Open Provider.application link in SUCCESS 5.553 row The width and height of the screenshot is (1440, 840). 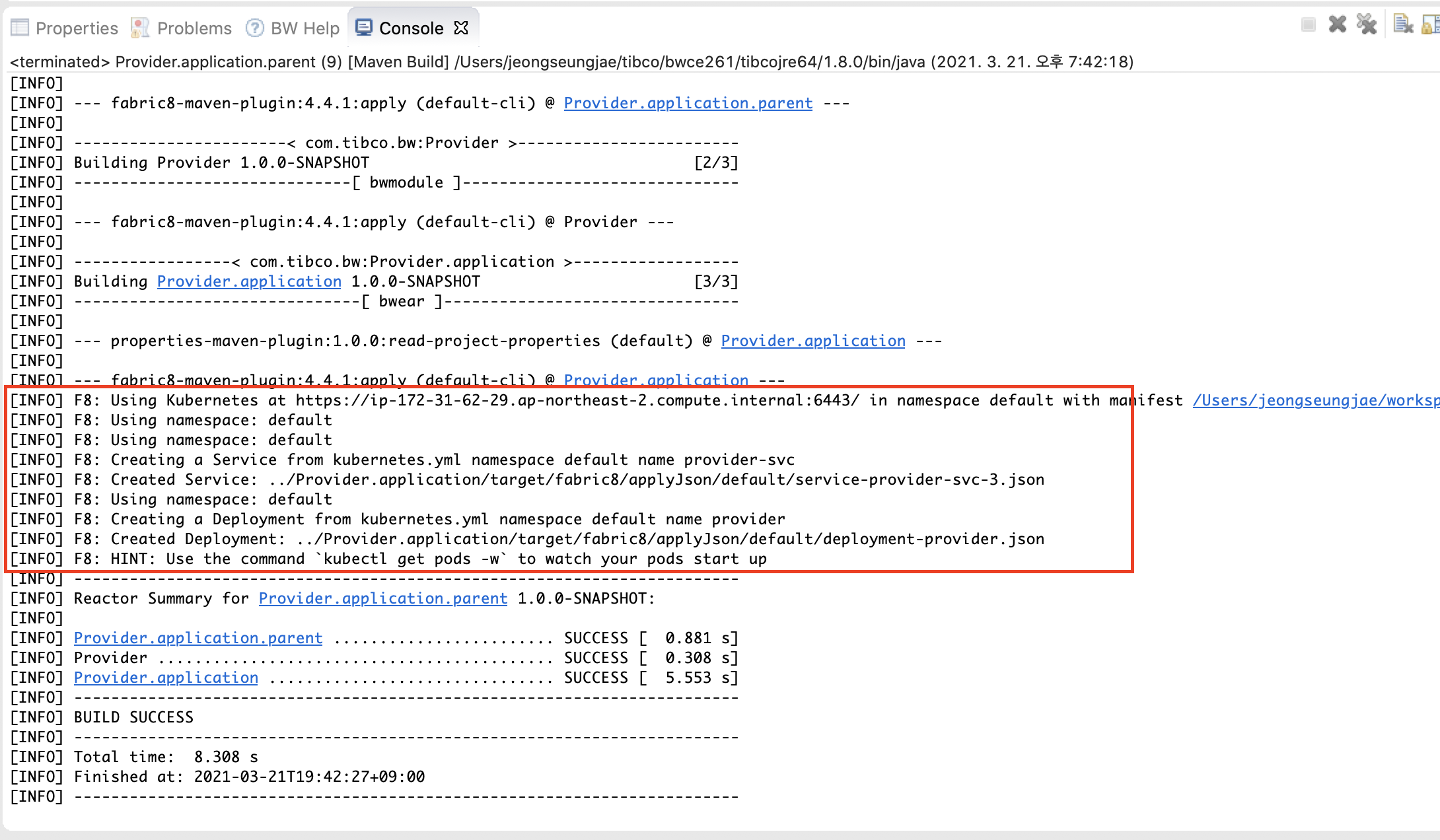point(166,678)
